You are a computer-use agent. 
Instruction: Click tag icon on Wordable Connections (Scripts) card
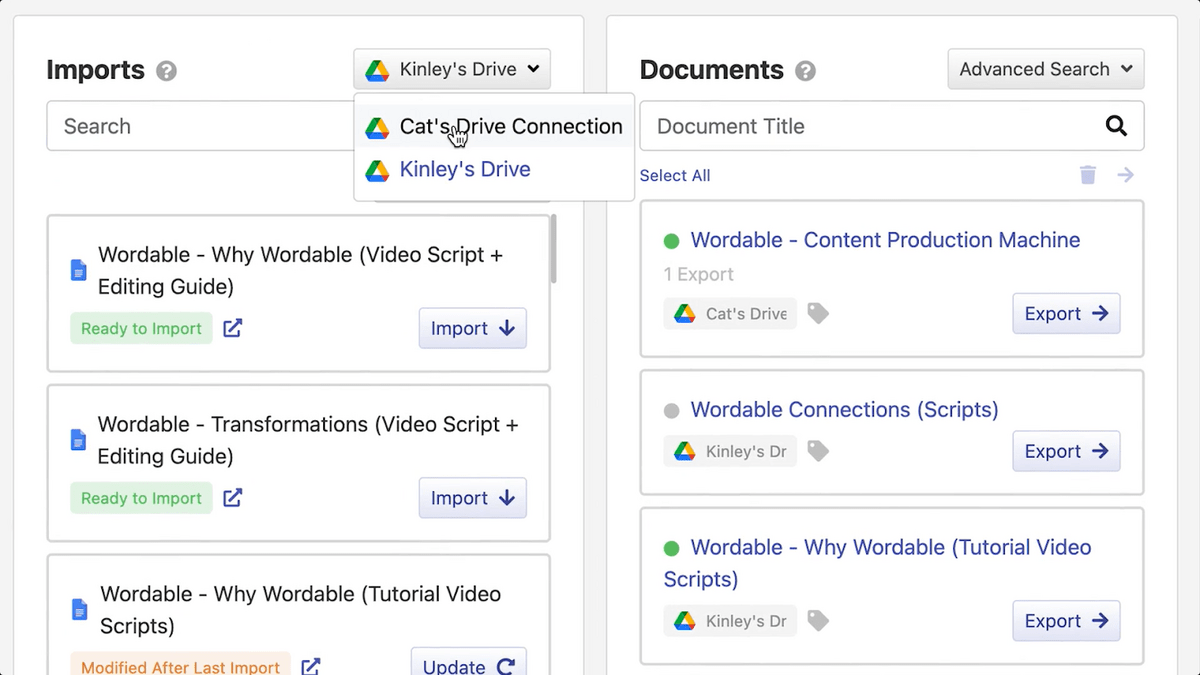click(x=818, y=452)
